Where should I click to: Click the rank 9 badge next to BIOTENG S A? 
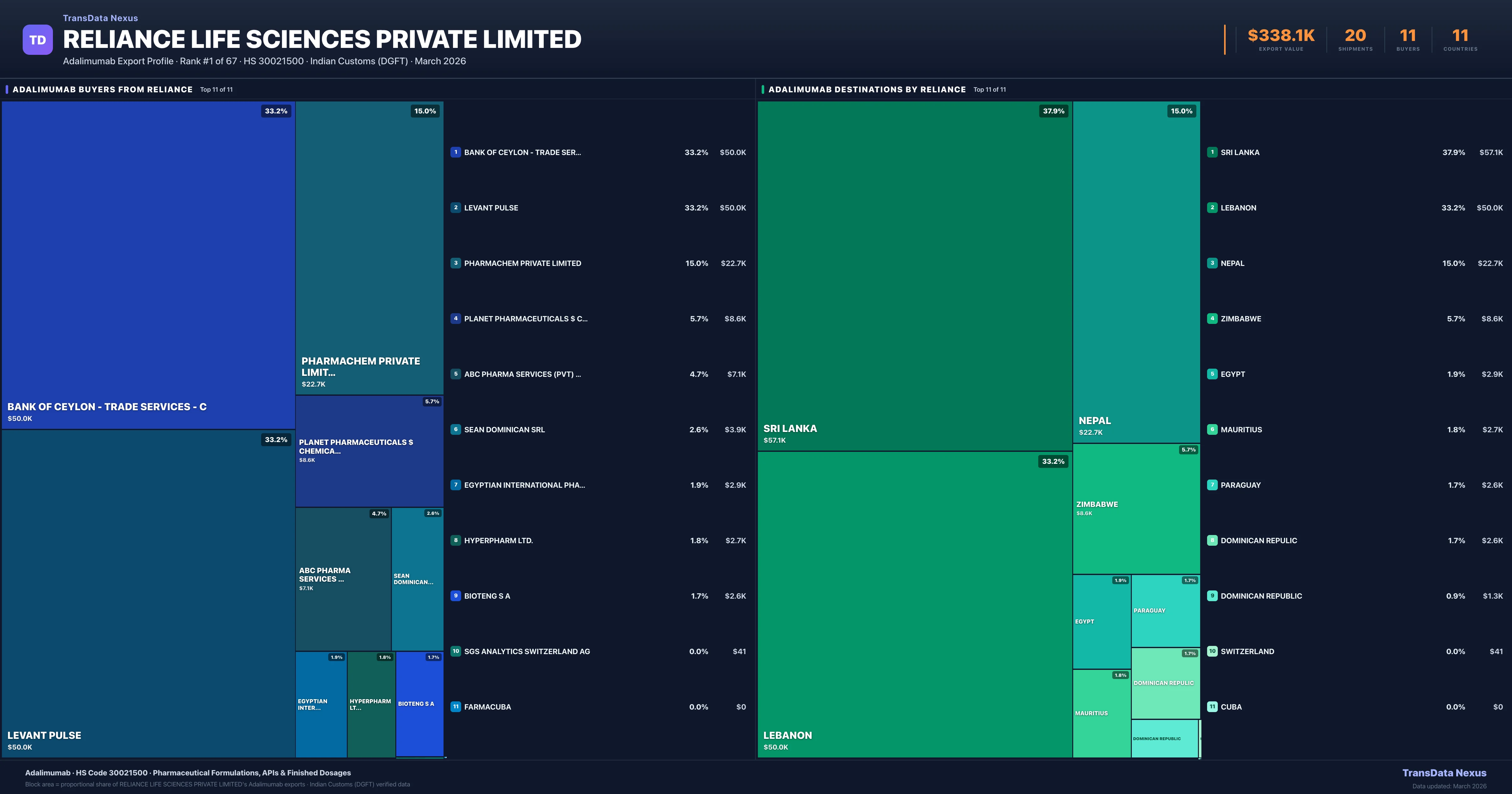pos(455,595)
